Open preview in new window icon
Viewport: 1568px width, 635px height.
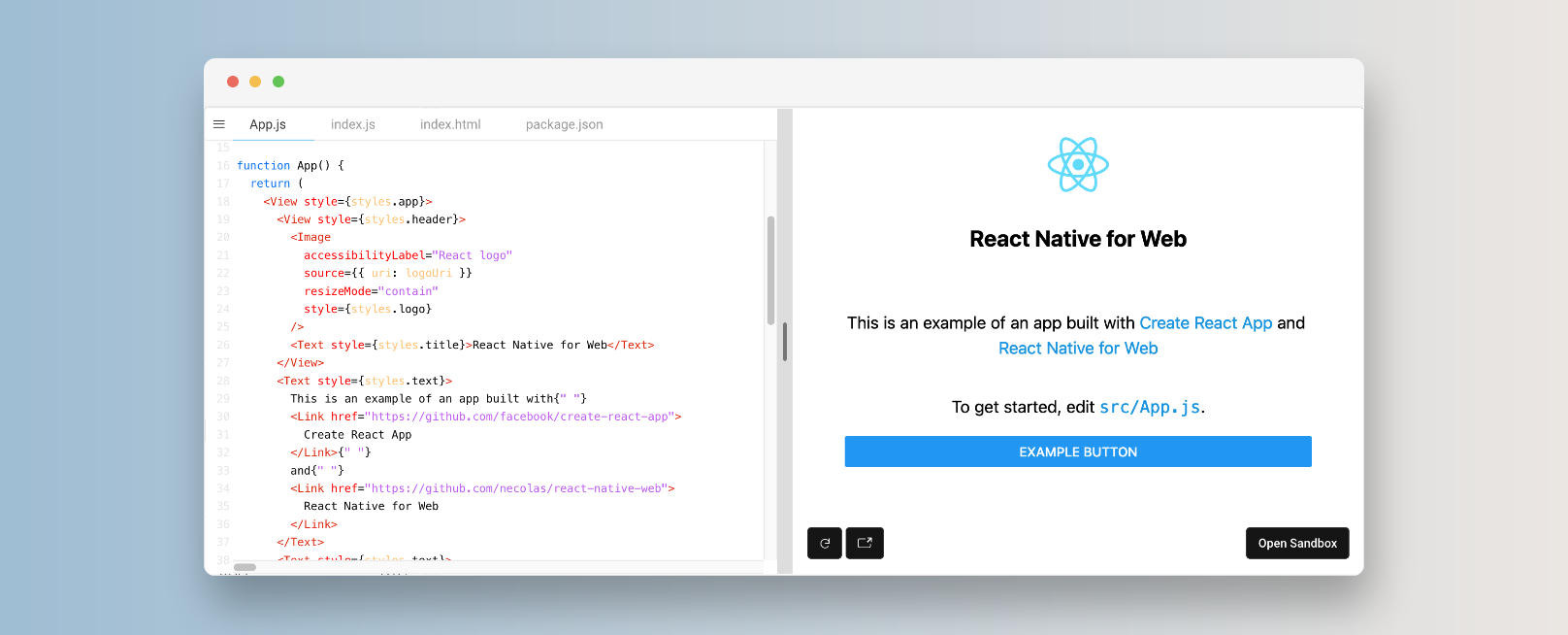(865, 543)
